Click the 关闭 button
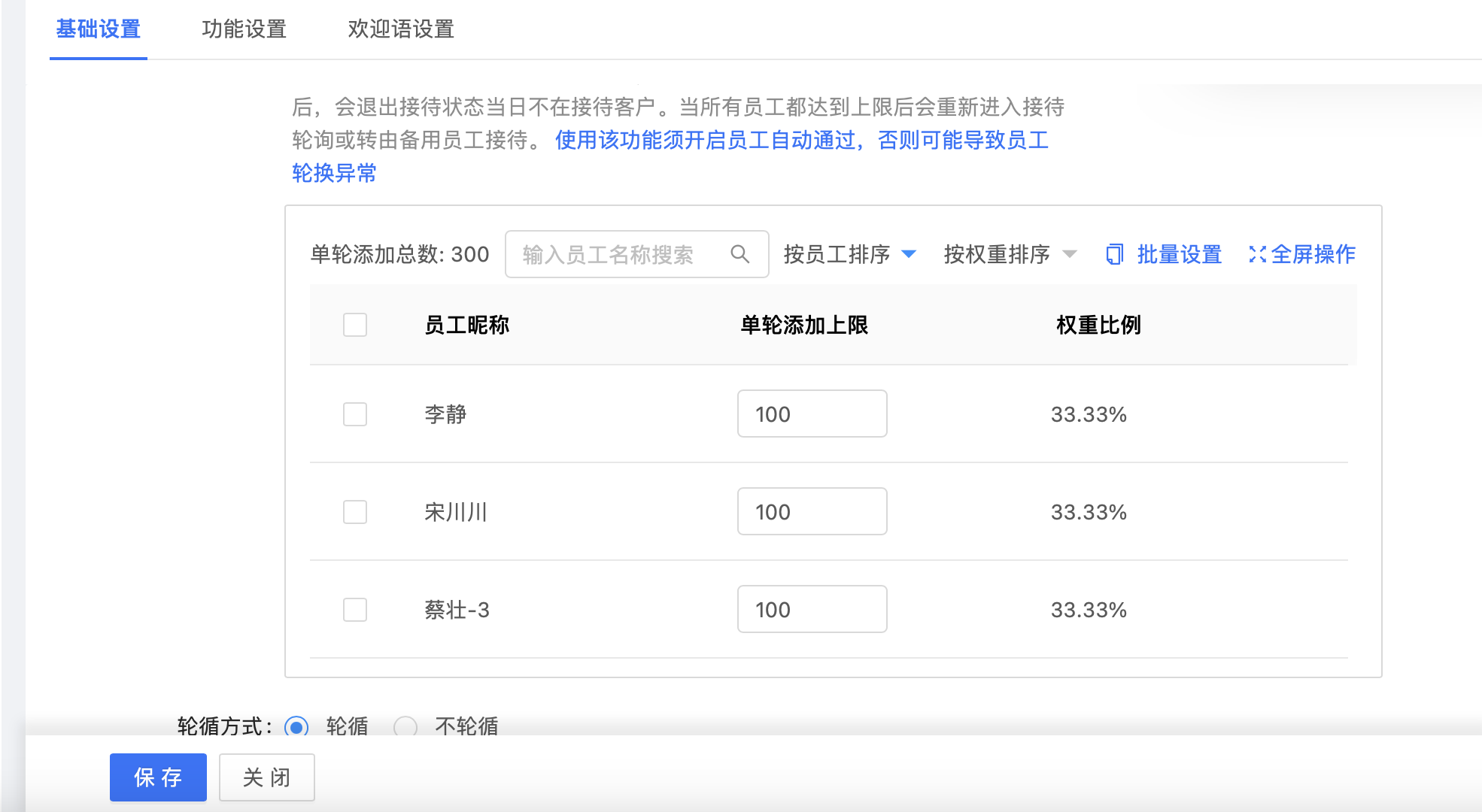 [x=267, y=777]
